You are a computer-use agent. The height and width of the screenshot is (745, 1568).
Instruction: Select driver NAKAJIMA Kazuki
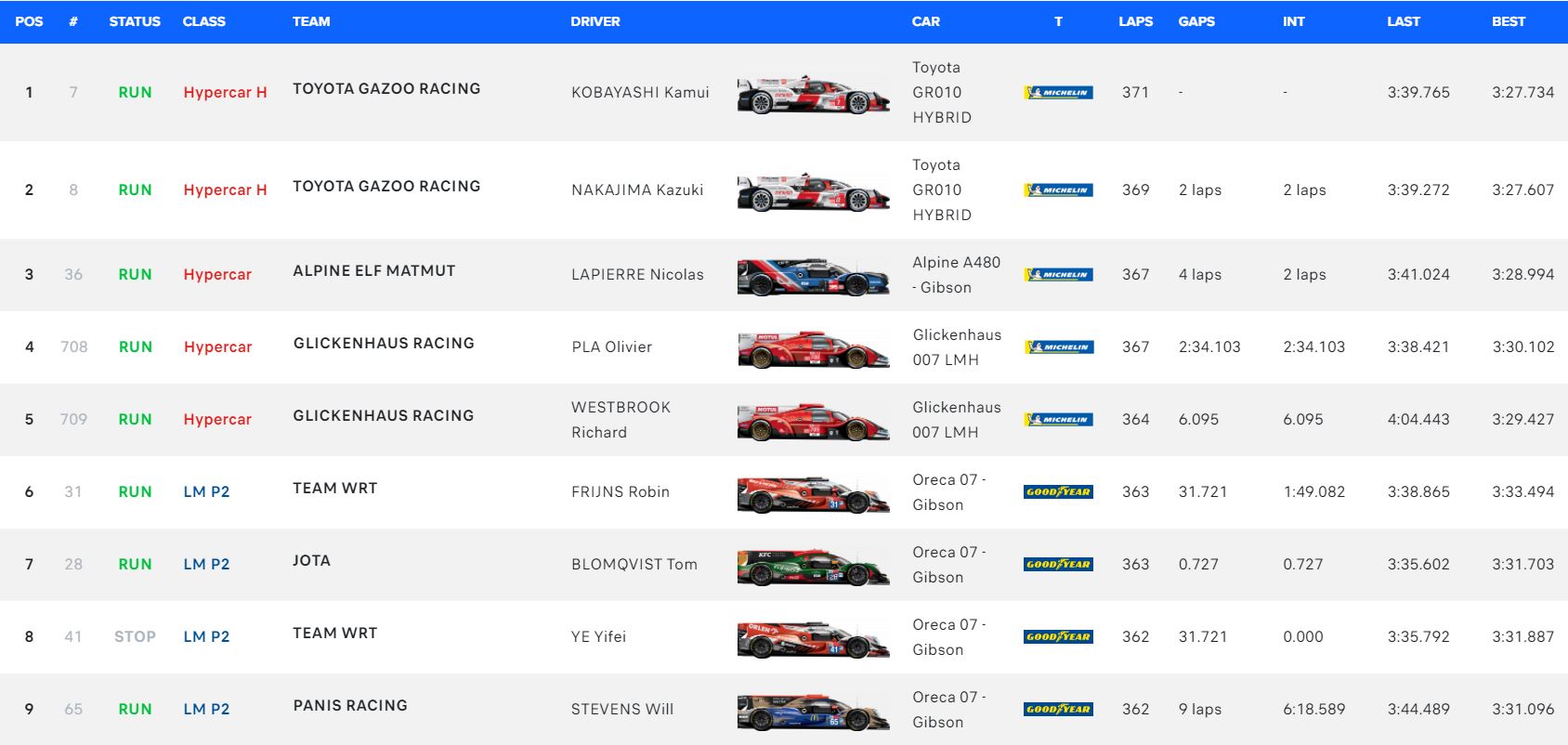click(637, 190)
